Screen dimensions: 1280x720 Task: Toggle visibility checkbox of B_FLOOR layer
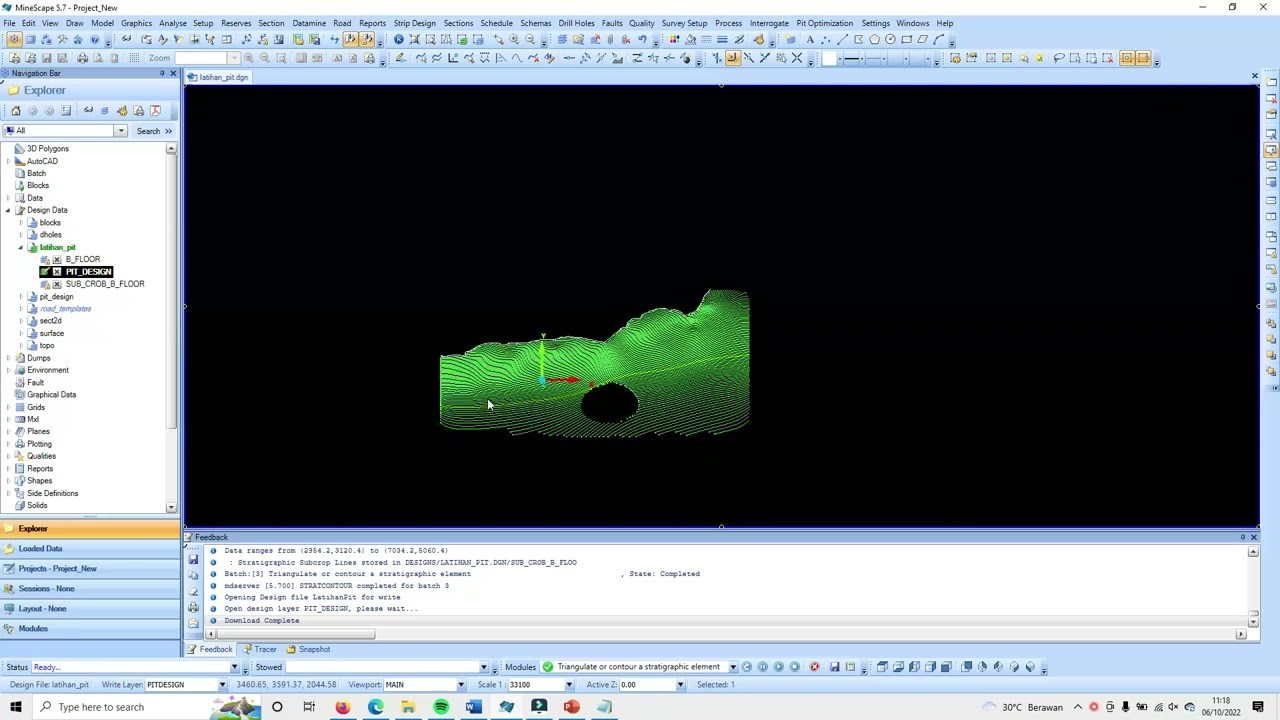pyautogui.click(x=57, y=260)
